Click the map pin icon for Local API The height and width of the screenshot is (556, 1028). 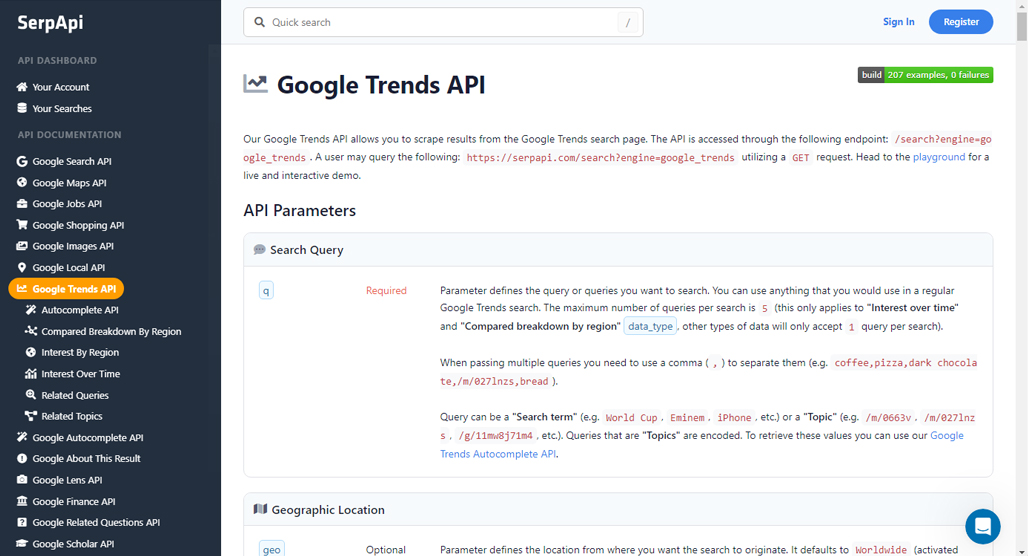click(x=22, y=268)
